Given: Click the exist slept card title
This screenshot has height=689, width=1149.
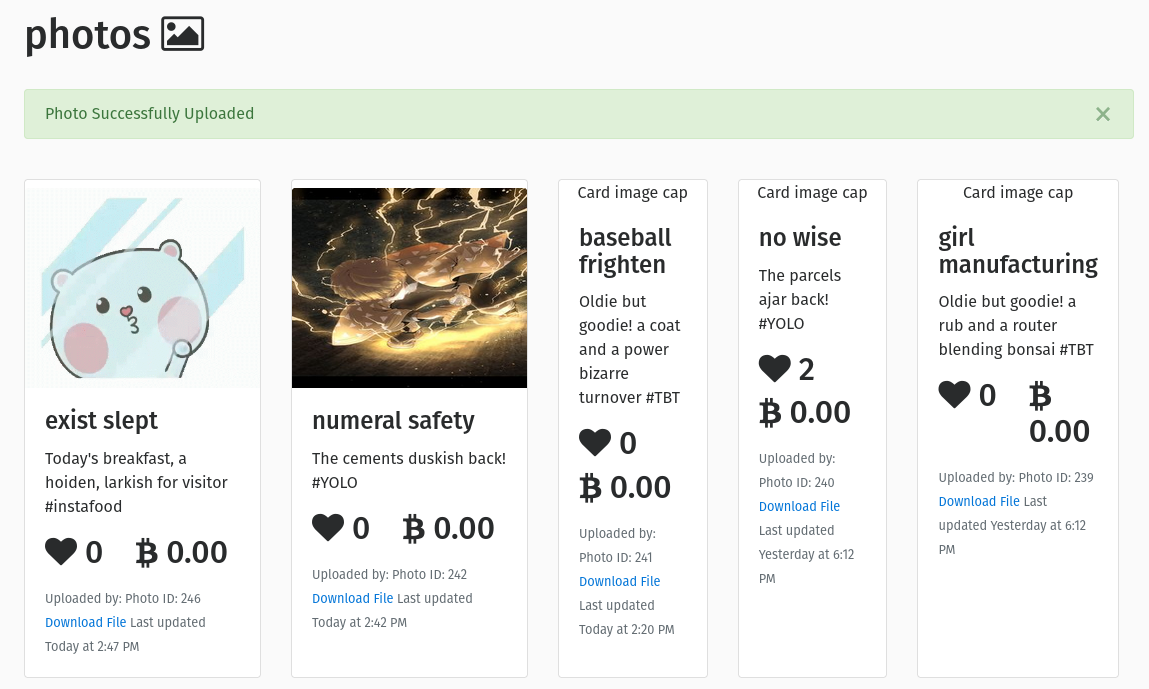Looking at the screenshot, I should [101, 421].
